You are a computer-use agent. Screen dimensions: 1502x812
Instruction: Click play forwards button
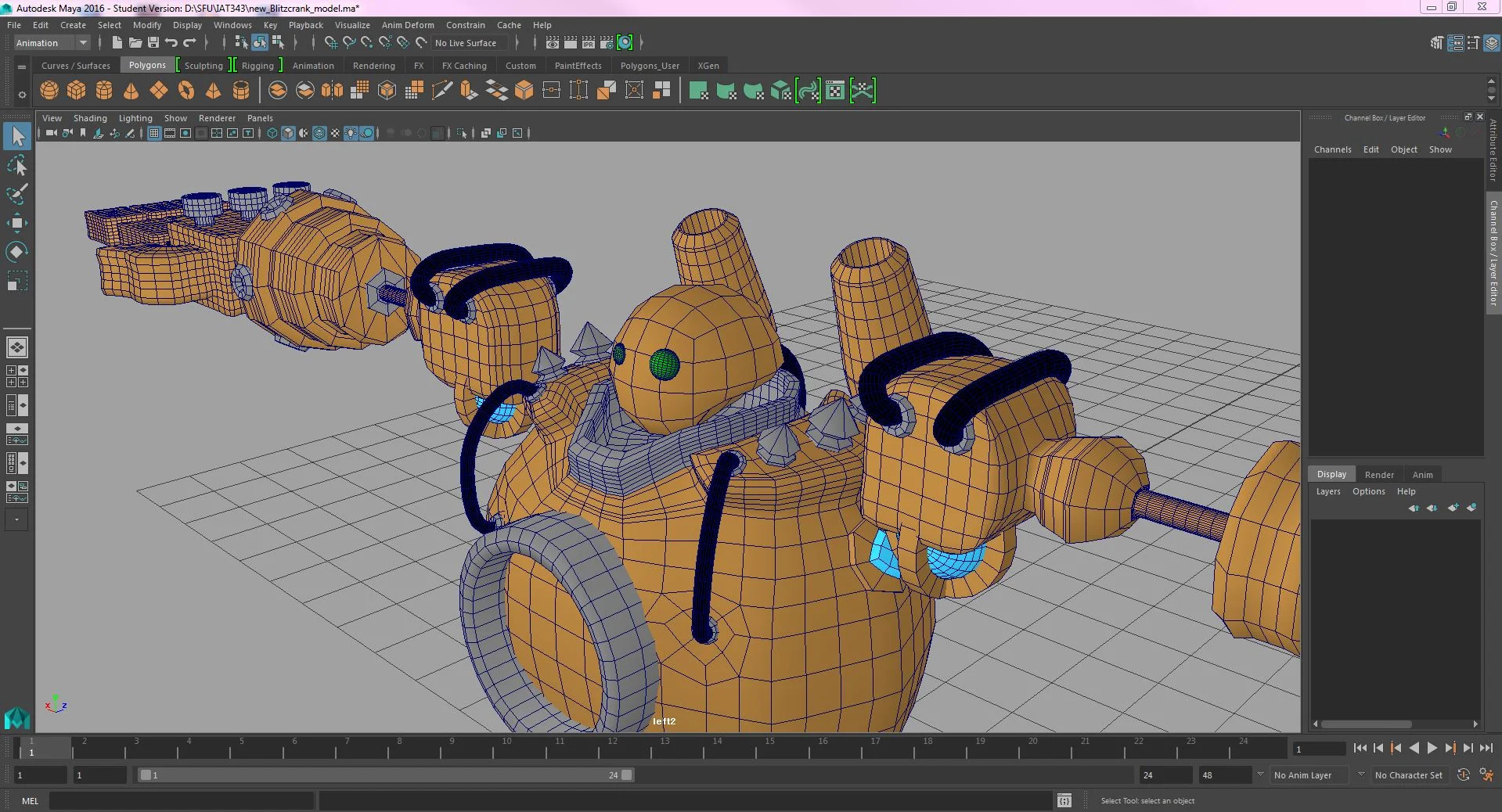click(x=1432, y=749)
